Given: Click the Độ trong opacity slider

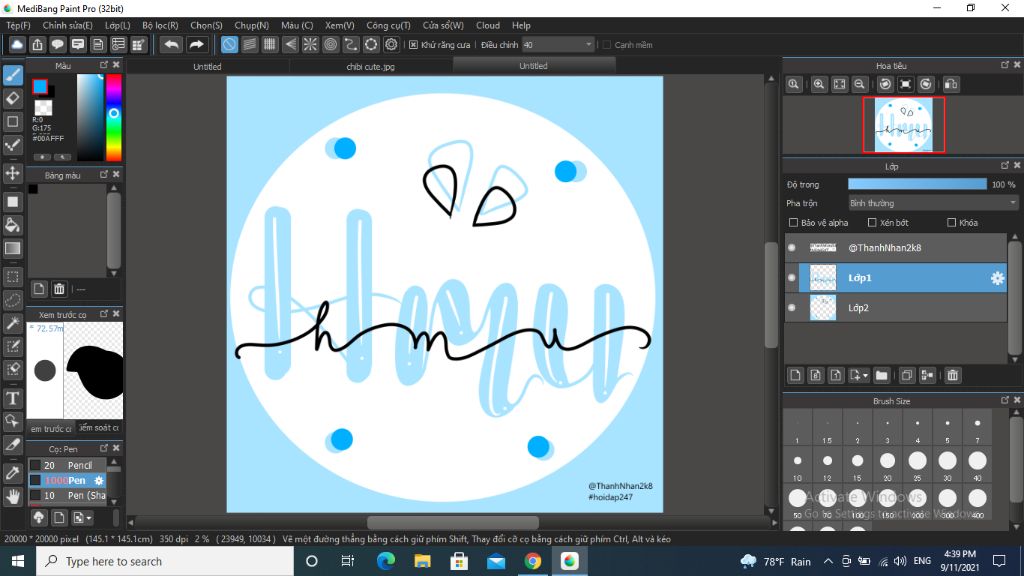Looking at the screenshot, I should click(x=918, y=184).
